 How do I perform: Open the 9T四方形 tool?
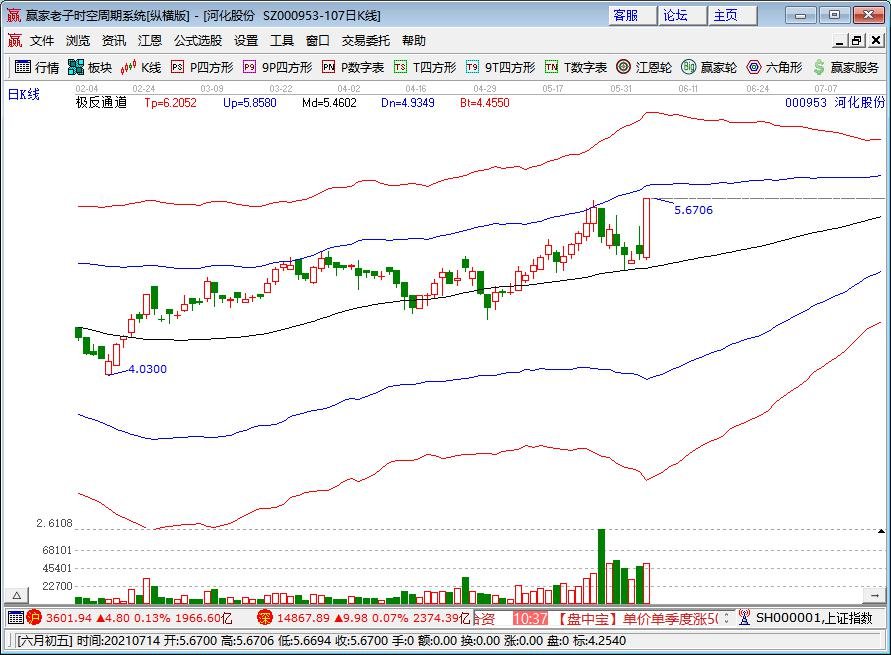500,68
